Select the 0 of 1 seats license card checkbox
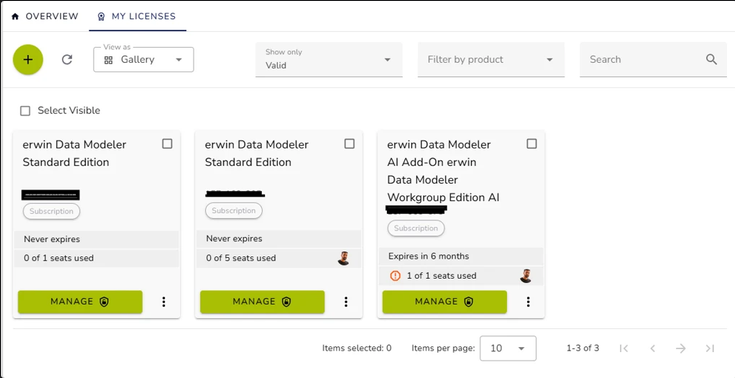 167,144
